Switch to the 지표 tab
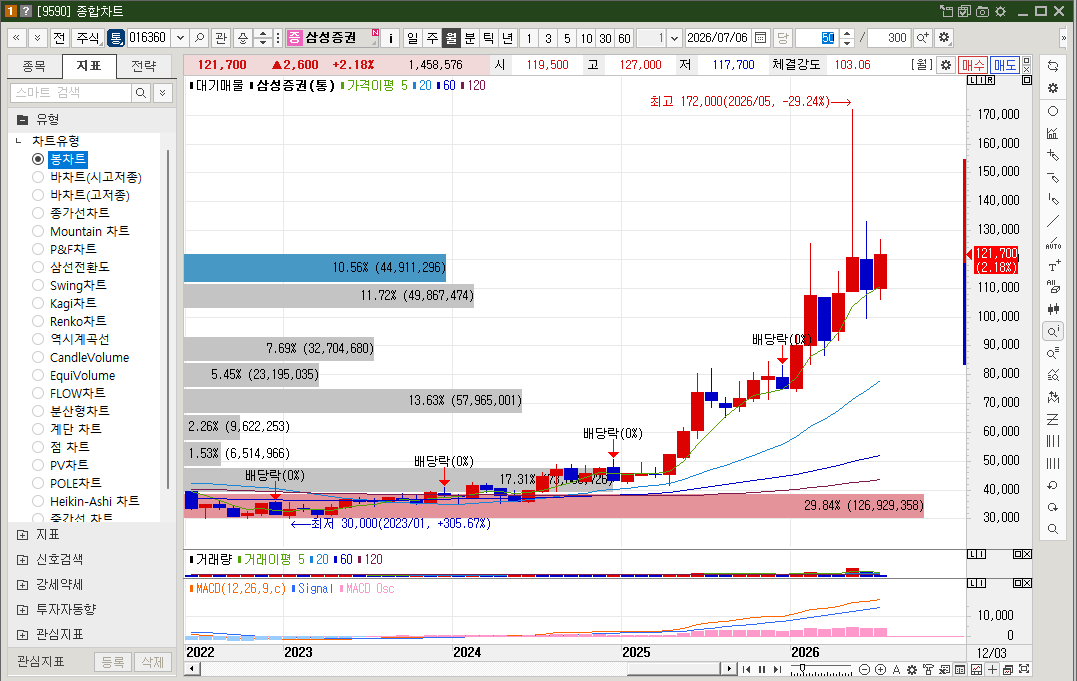Screen dimensions: 1077x681 [x=89, y=66]
